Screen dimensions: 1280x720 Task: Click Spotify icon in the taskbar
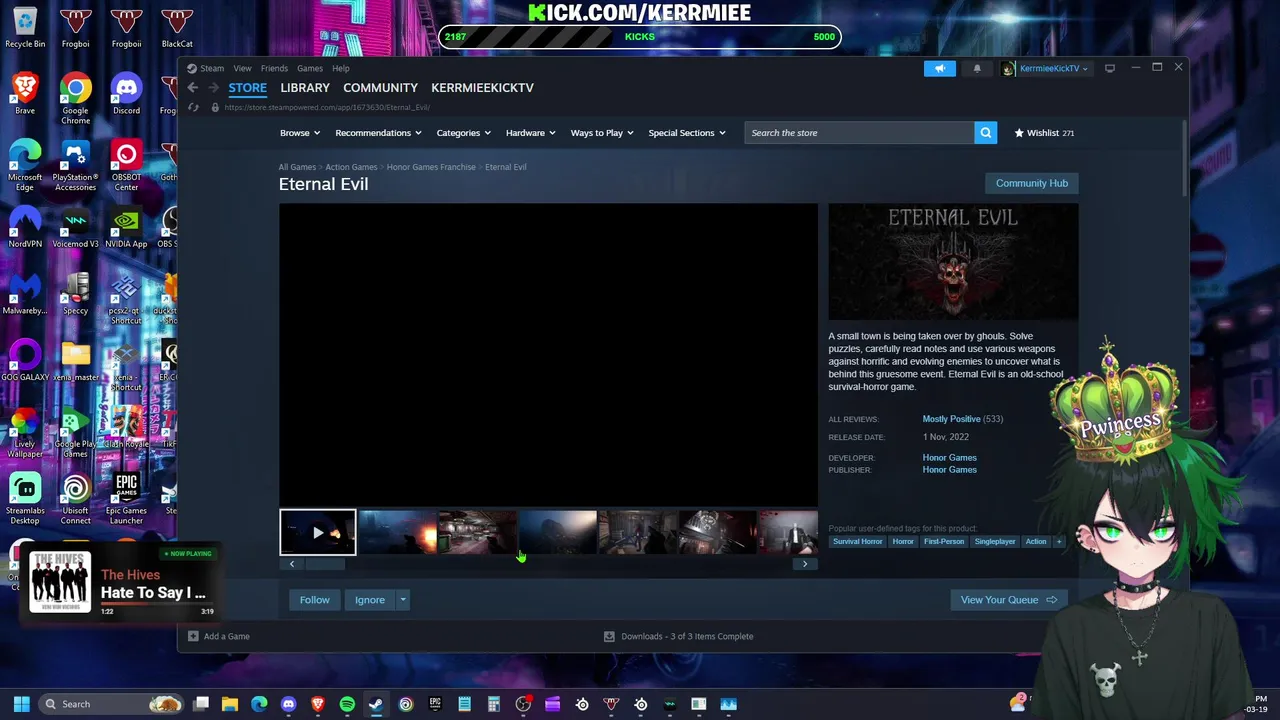pos(347,704)
